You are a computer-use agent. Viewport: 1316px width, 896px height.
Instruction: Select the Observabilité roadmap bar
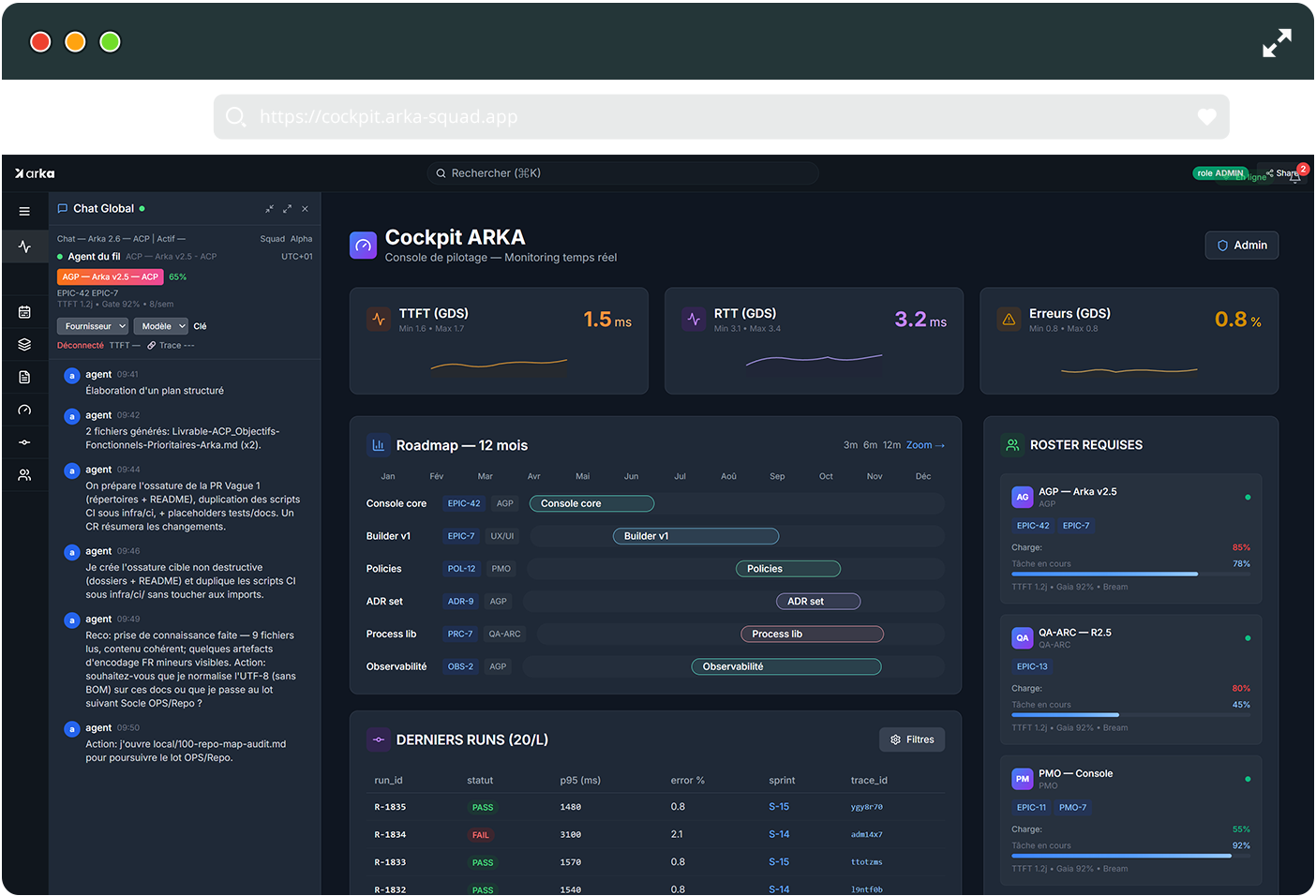tap(786, 666)
